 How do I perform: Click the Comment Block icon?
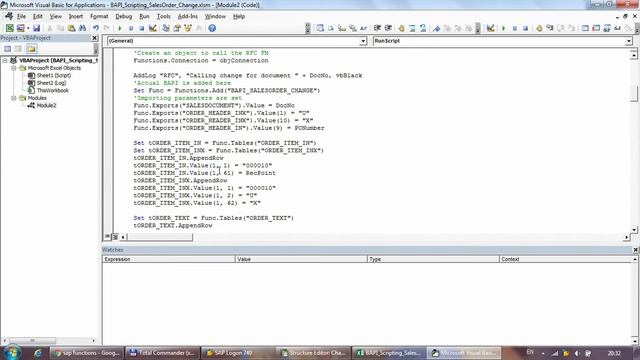pos(412,28)
